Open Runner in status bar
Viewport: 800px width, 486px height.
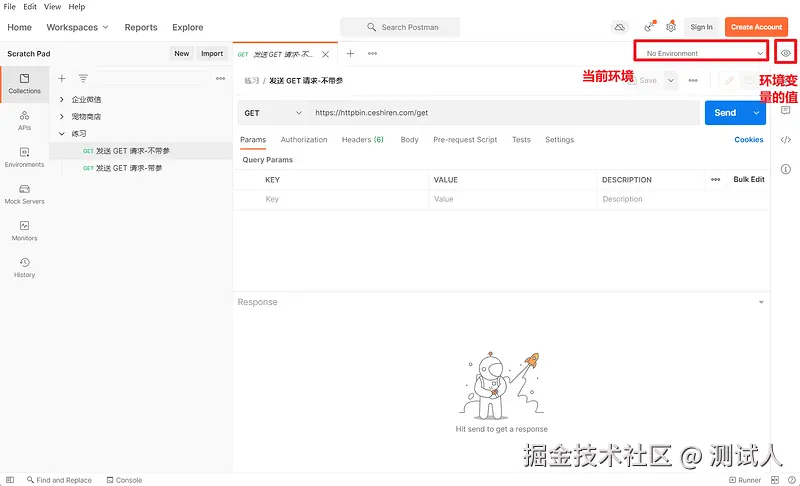[x=745, y=480]
